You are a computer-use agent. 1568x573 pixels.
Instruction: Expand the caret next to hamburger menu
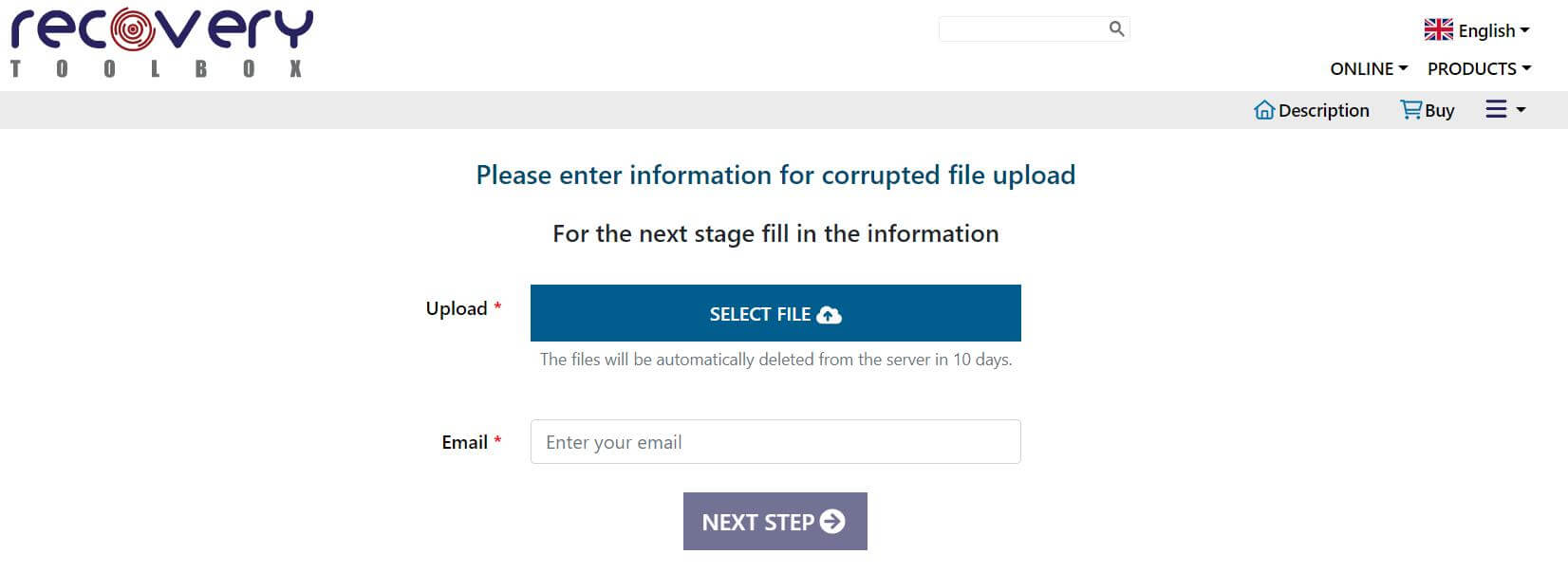[1521, 110]
